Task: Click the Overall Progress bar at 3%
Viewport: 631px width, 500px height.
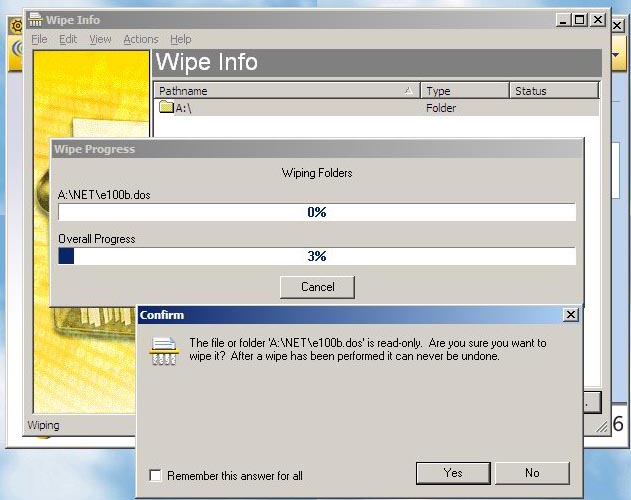Action: click(317, 256)
